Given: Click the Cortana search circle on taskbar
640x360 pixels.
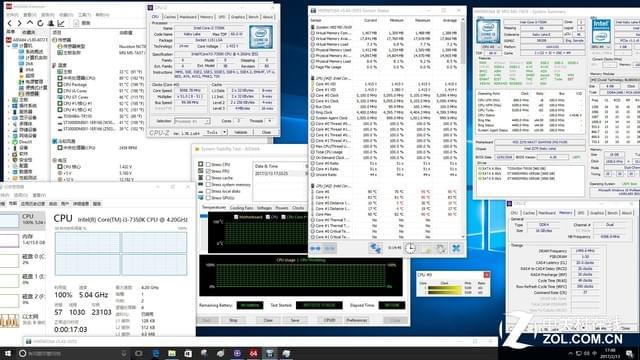Looking at the screenshot, I should pos(22,353).
